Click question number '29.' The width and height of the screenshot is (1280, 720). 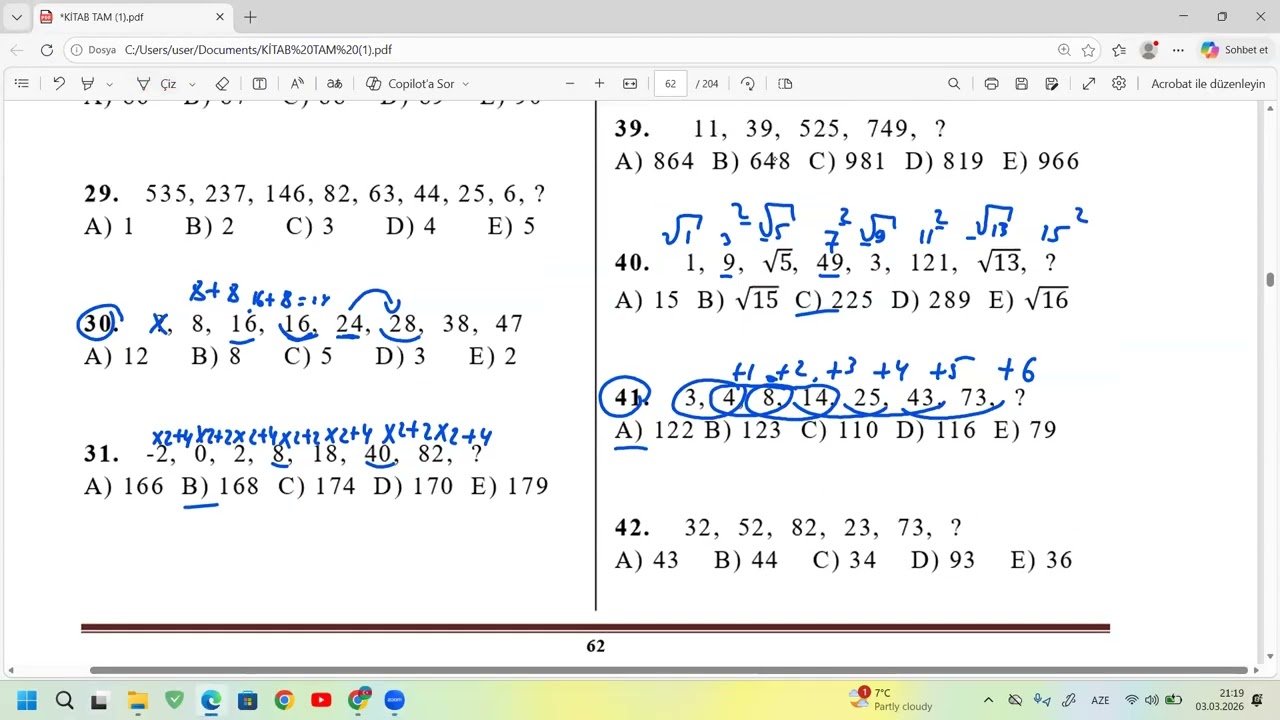(x=102, y=194)
